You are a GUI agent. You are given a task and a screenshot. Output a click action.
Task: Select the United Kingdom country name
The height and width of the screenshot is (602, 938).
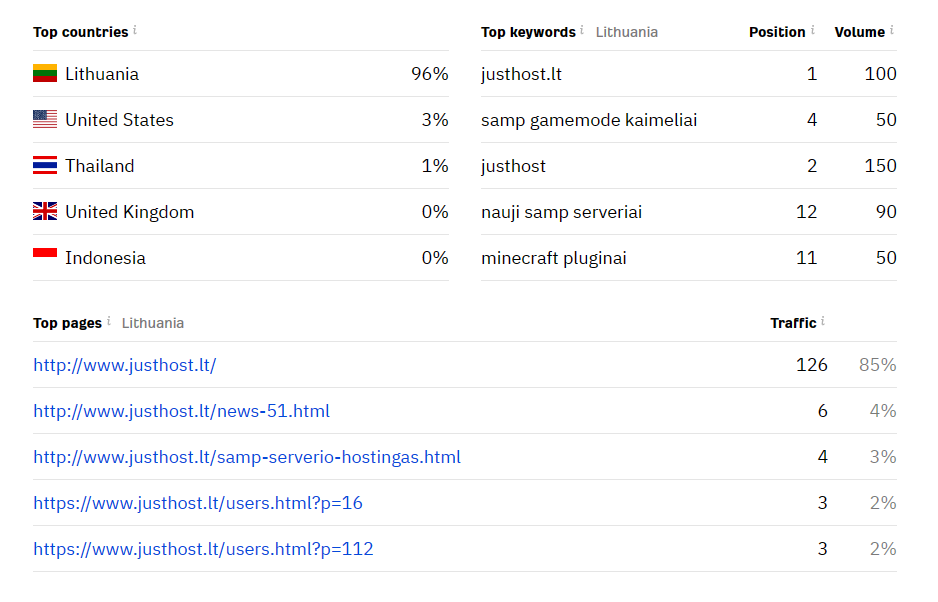click(x=130, y=212)
